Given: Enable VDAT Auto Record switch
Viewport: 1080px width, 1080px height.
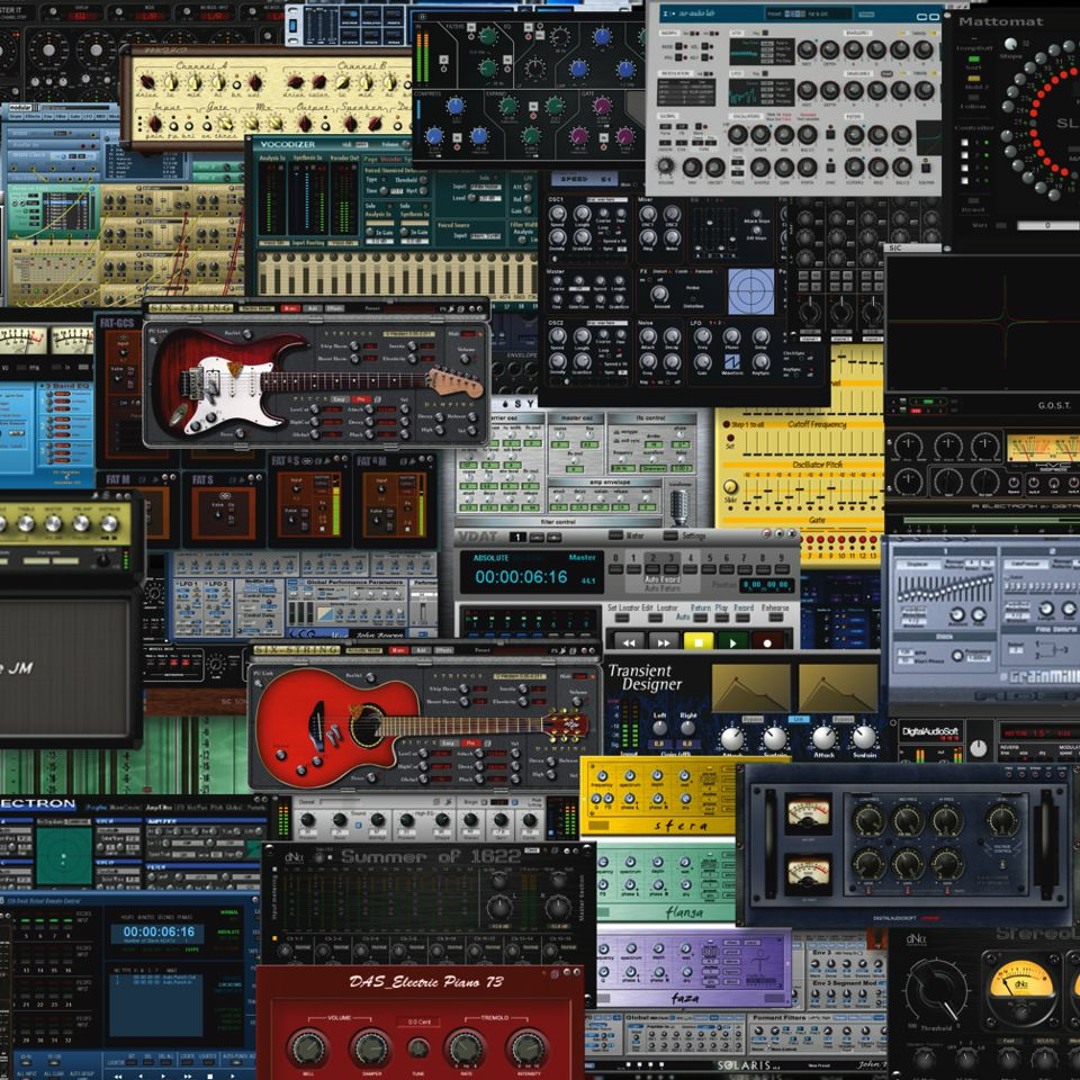Looking at the screenshot, I should pos(743,619).
